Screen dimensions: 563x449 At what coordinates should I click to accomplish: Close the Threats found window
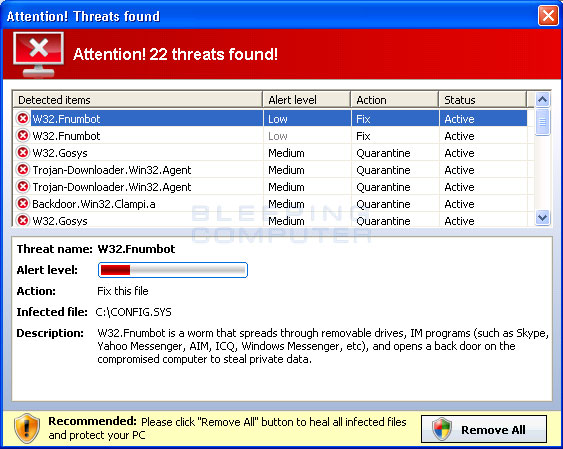(548, 16)
